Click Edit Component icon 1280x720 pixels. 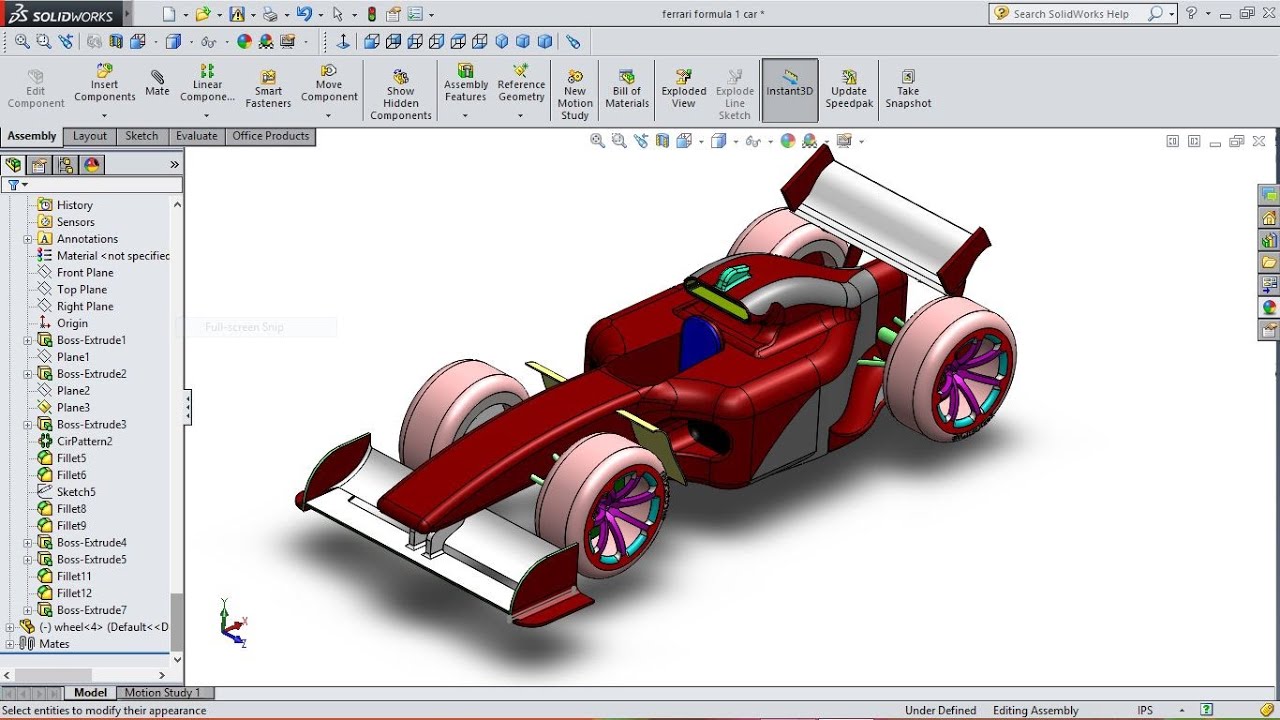coord(36,76)
